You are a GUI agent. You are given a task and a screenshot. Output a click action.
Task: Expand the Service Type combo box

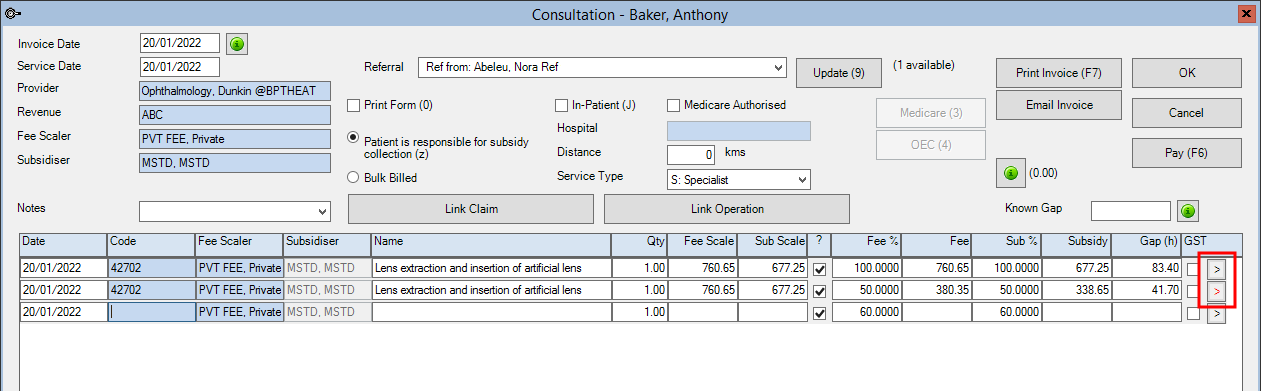click(x=803, y=179)
